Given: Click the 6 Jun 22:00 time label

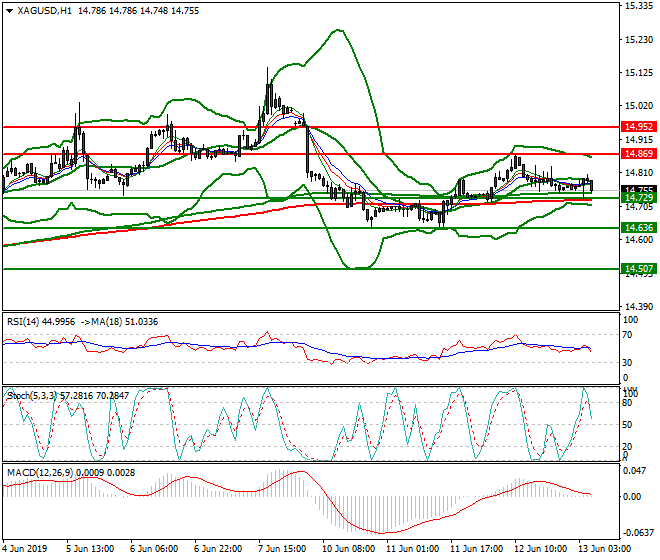Looking at the screenshot, I should (218, 549).
